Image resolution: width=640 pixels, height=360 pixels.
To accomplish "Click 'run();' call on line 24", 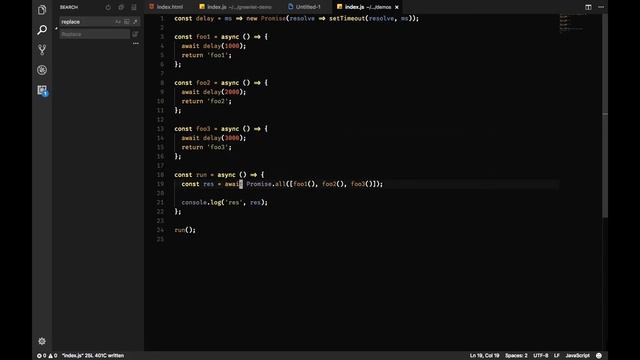I will 185,230.
